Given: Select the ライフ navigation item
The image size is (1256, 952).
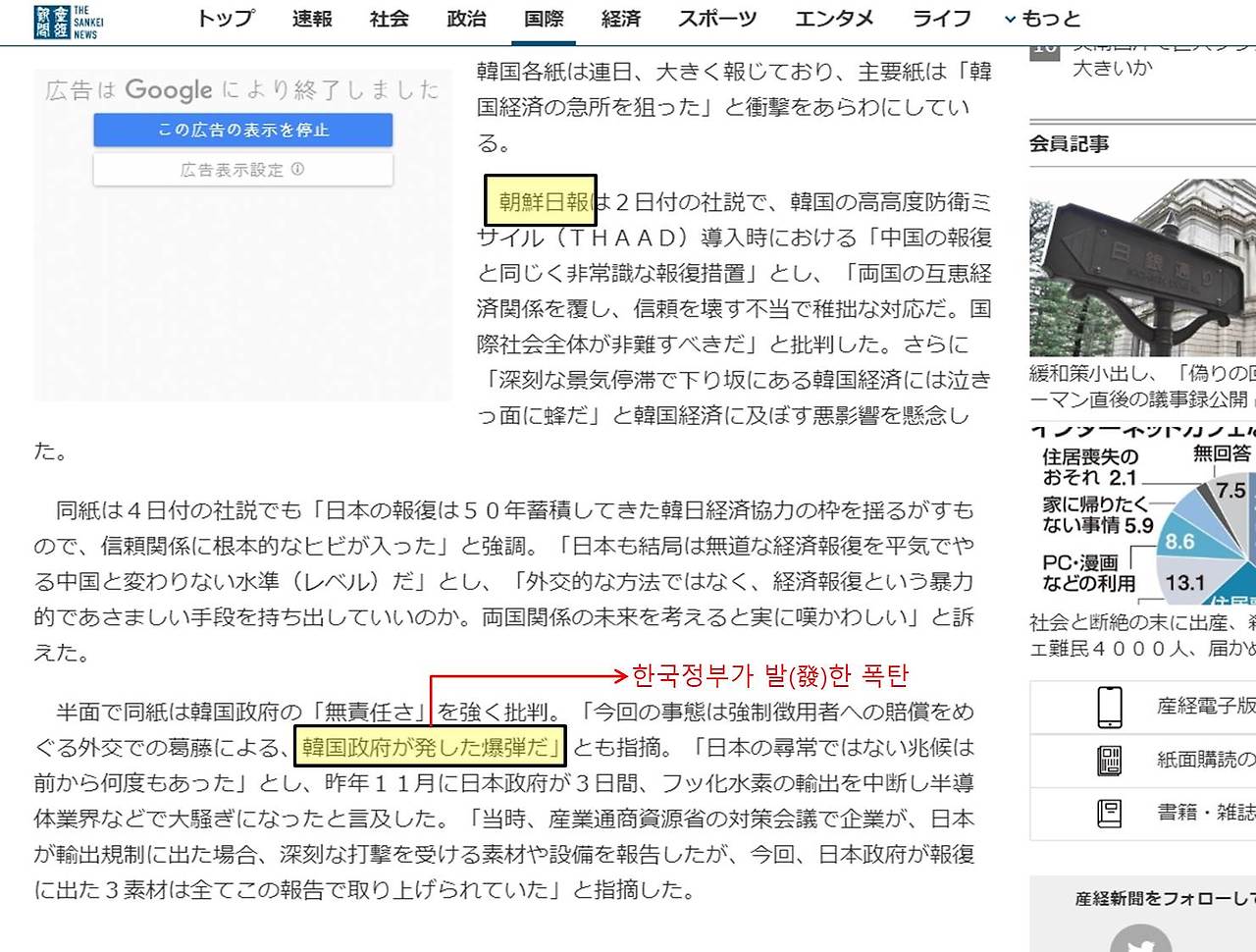Looking at the screenshot, I should [x=942, y=19].
